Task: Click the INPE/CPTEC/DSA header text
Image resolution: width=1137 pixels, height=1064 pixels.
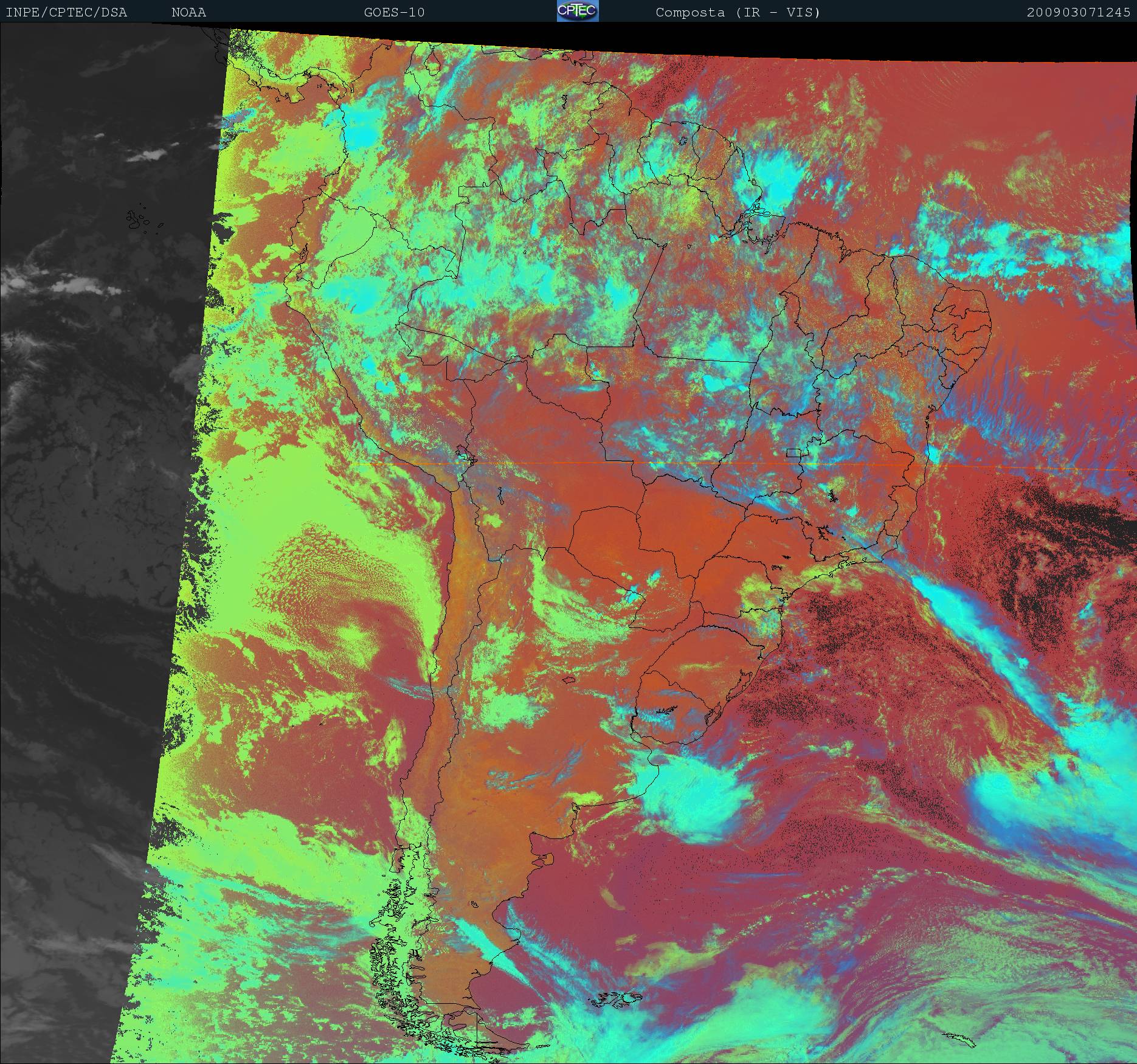Action: tap(66, 12)
